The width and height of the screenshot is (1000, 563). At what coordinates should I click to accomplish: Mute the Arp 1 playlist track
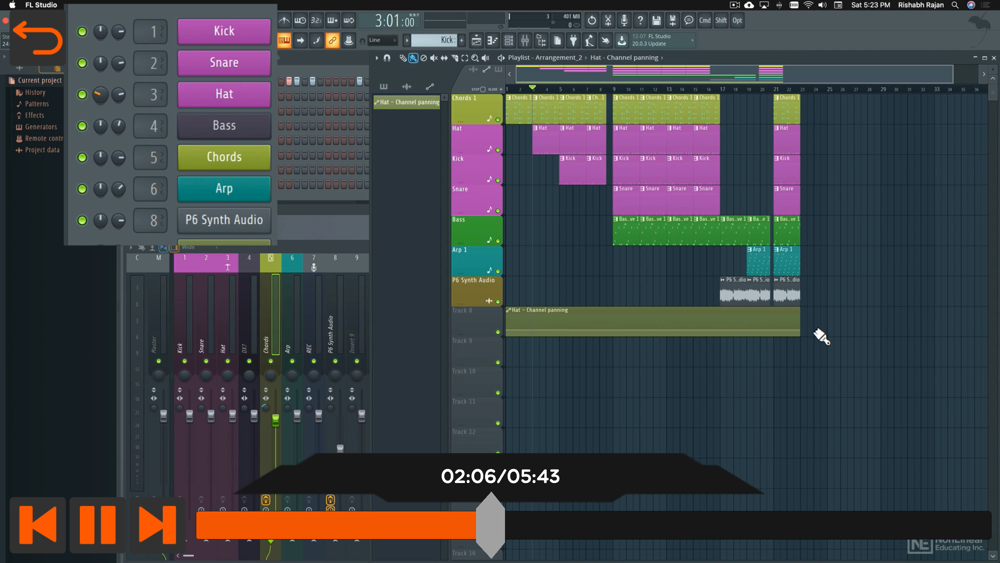498,271
